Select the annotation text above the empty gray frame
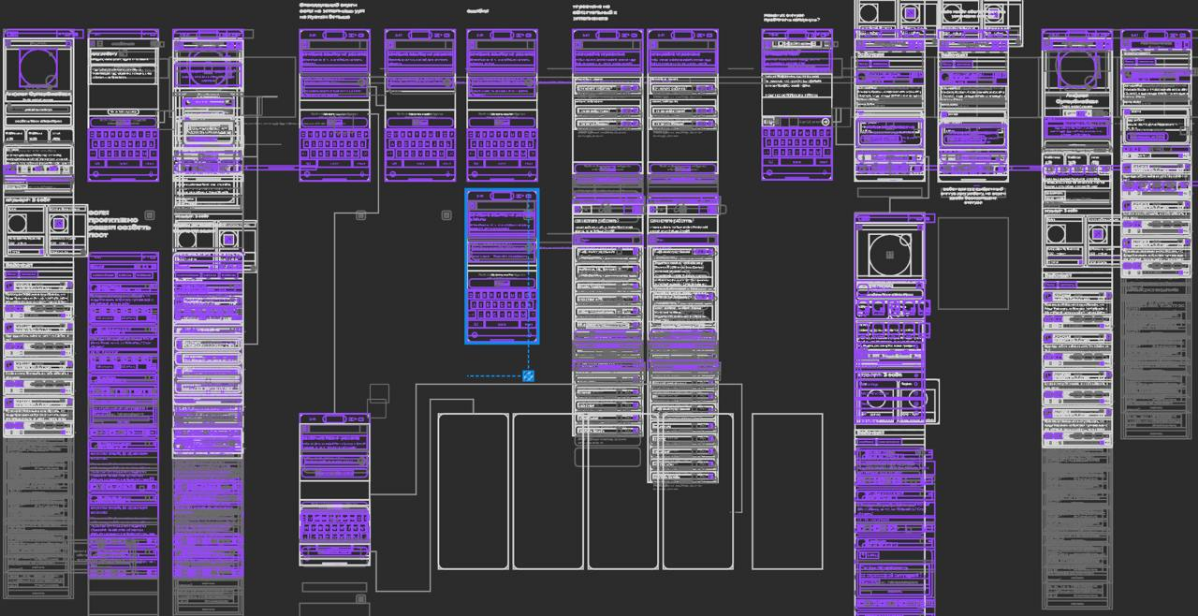The width and height of the screenshot is (1198, 616). (973, 195)
